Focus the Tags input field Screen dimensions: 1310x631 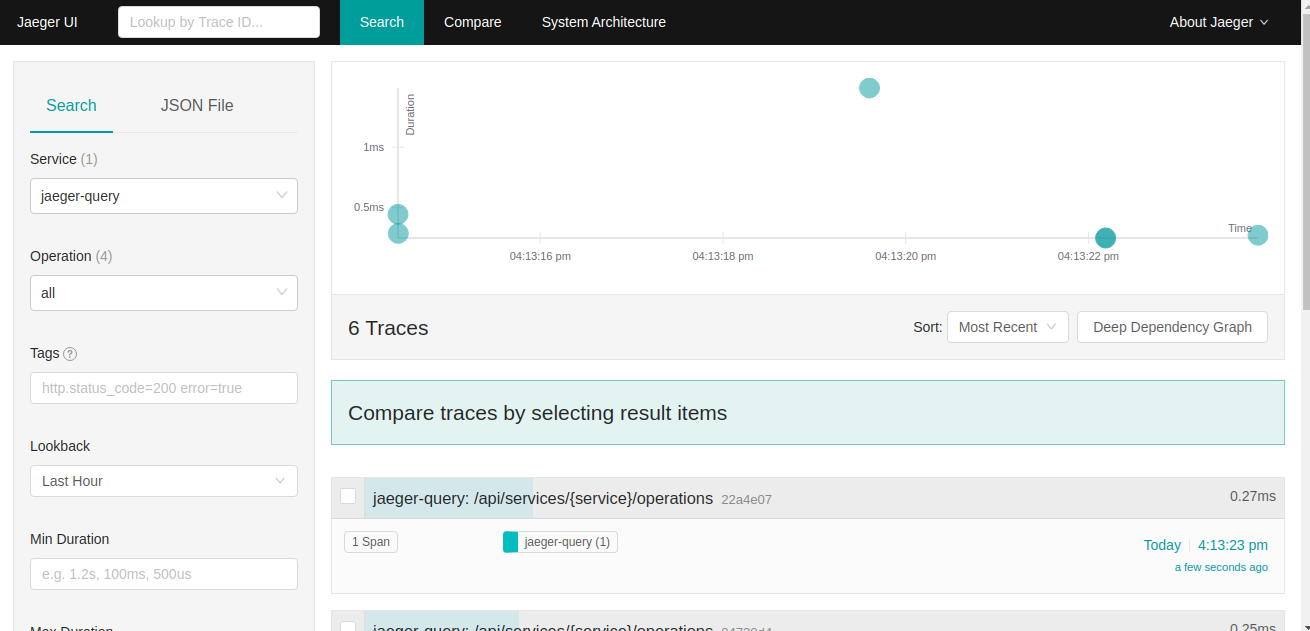(x=164, y=388)
